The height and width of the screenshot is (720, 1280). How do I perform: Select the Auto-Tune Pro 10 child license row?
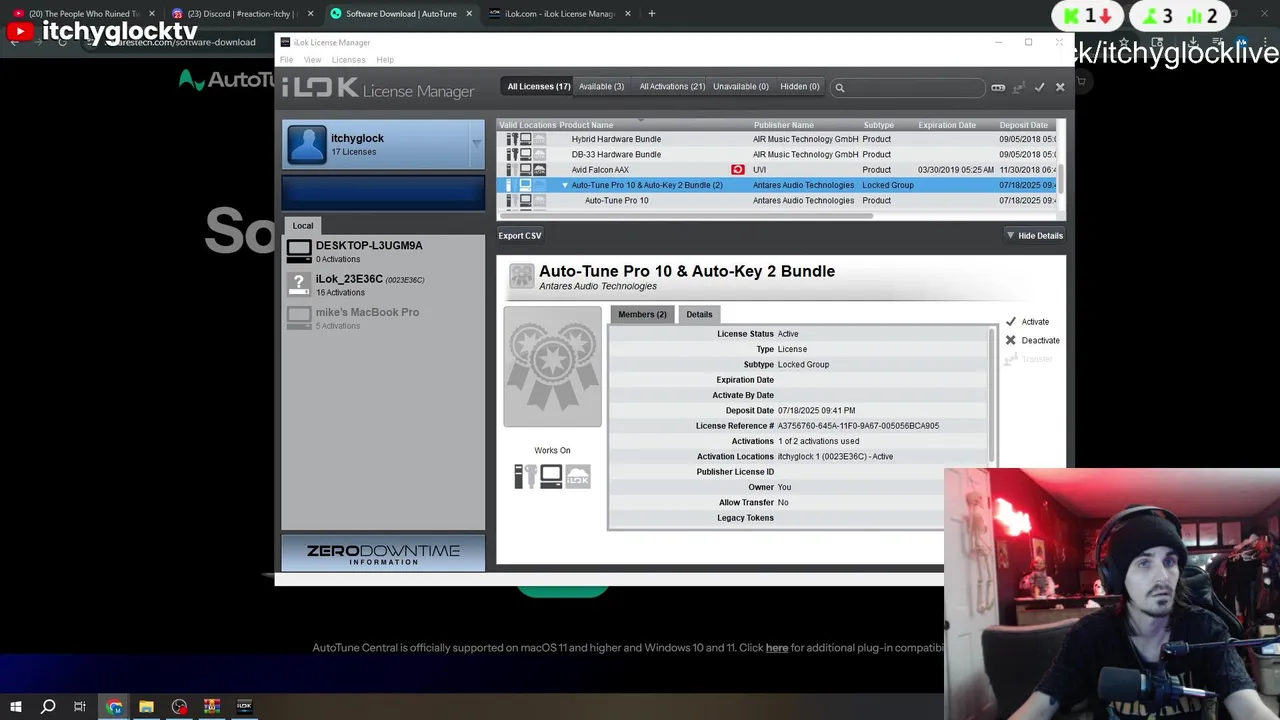[777, 200]
